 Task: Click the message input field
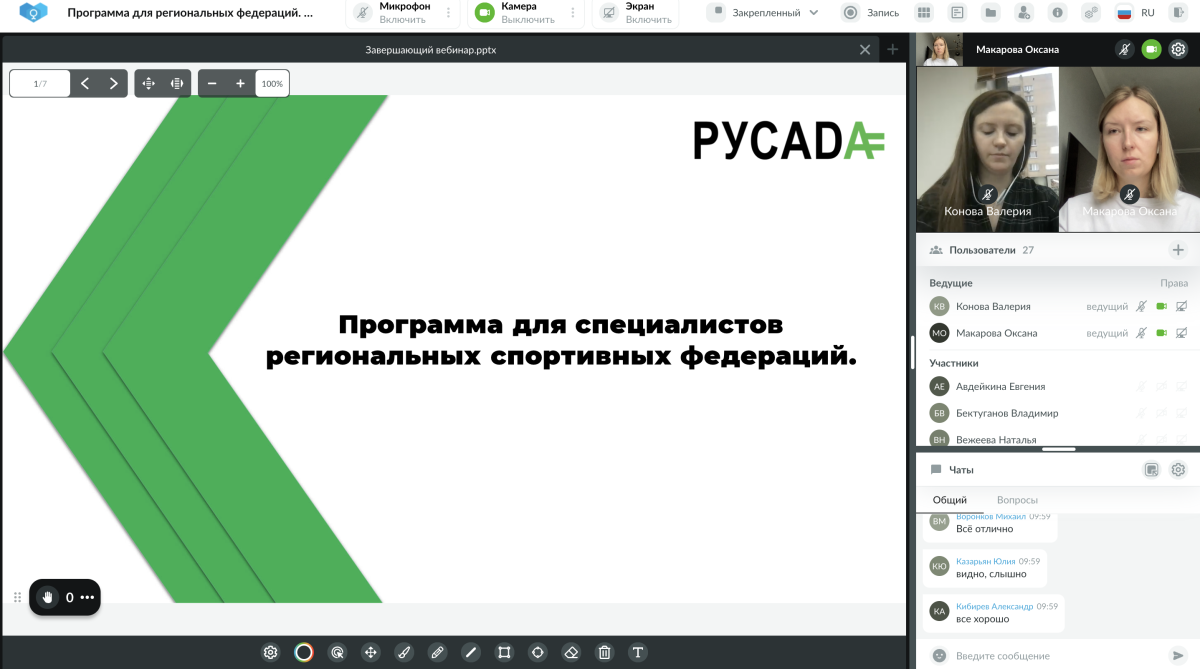pos(1055,656)
